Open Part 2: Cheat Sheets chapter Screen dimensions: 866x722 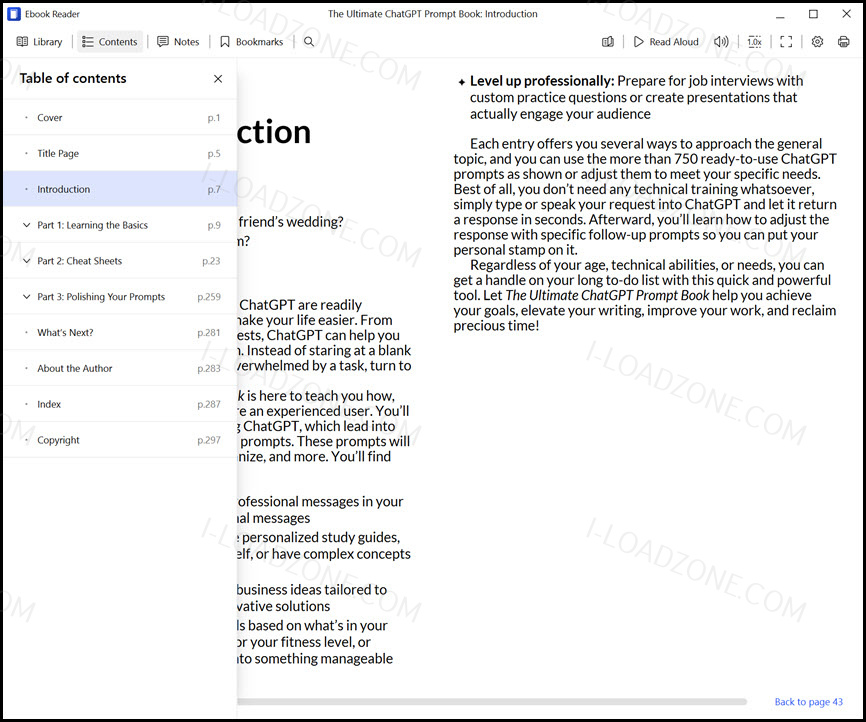80,261
